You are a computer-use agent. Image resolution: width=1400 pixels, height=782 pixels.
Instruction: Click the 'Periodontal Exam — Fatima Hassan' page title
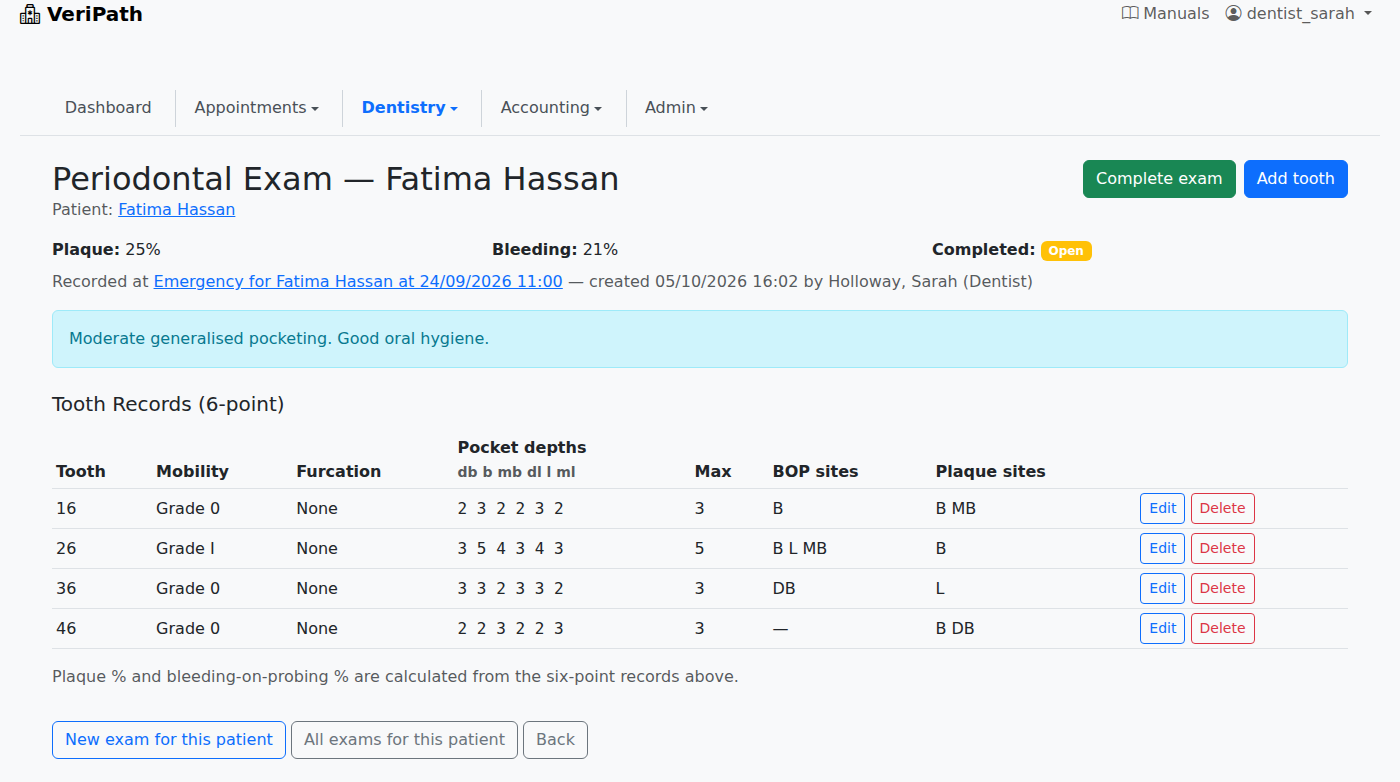tap(336, 179)
